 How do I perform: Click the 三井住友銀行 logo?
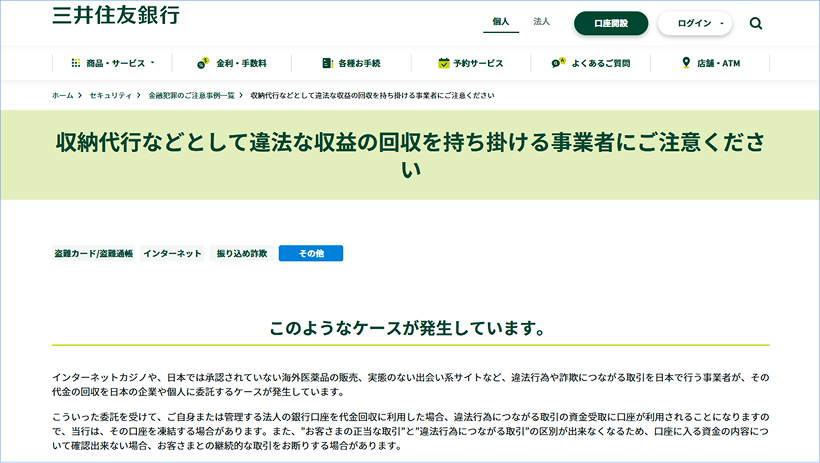116,15
